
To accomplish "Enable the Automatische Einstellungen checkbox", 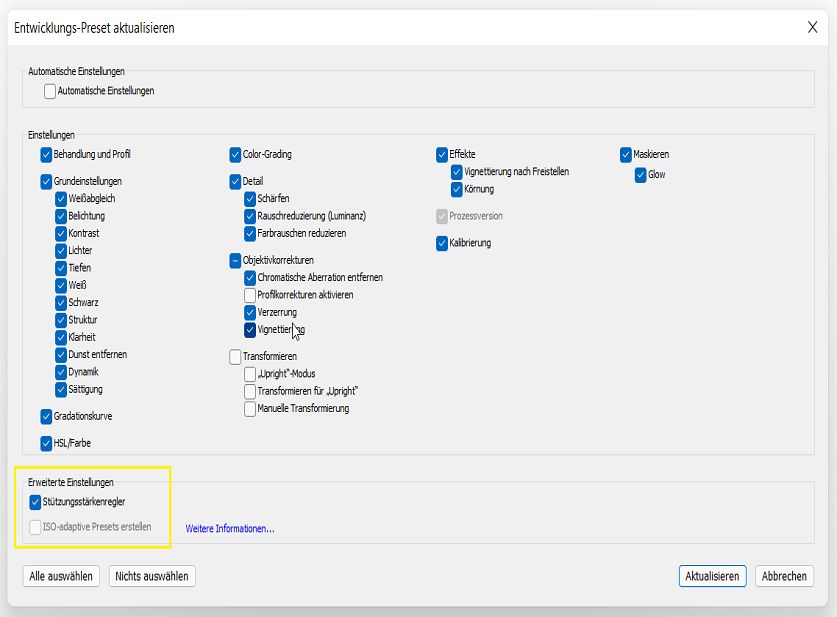I will (50, 91).
